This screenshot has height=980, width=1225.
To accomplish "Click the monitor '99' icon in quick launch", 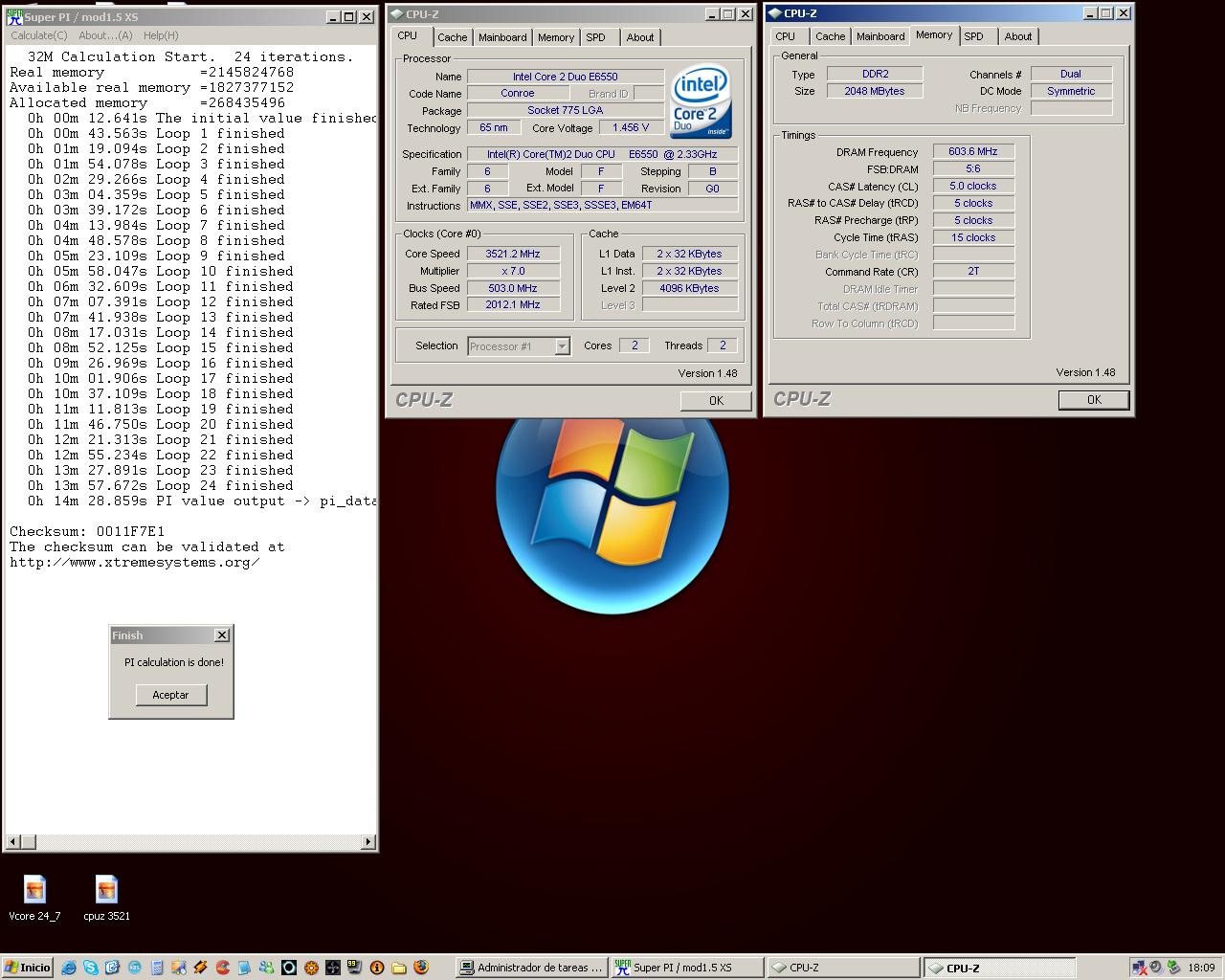I will coord(355,968).
